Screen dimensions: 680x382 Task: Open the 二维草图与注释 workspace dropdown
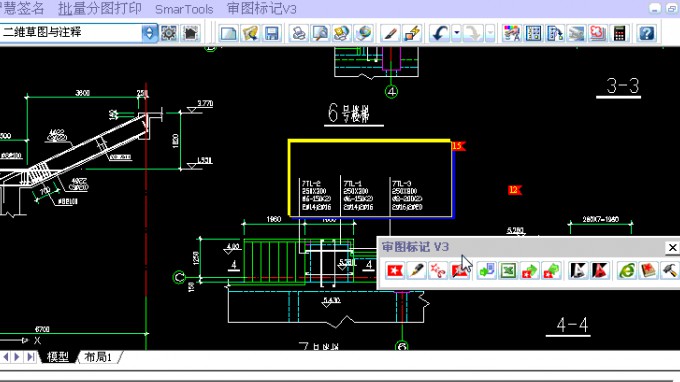tap(78, 33)
